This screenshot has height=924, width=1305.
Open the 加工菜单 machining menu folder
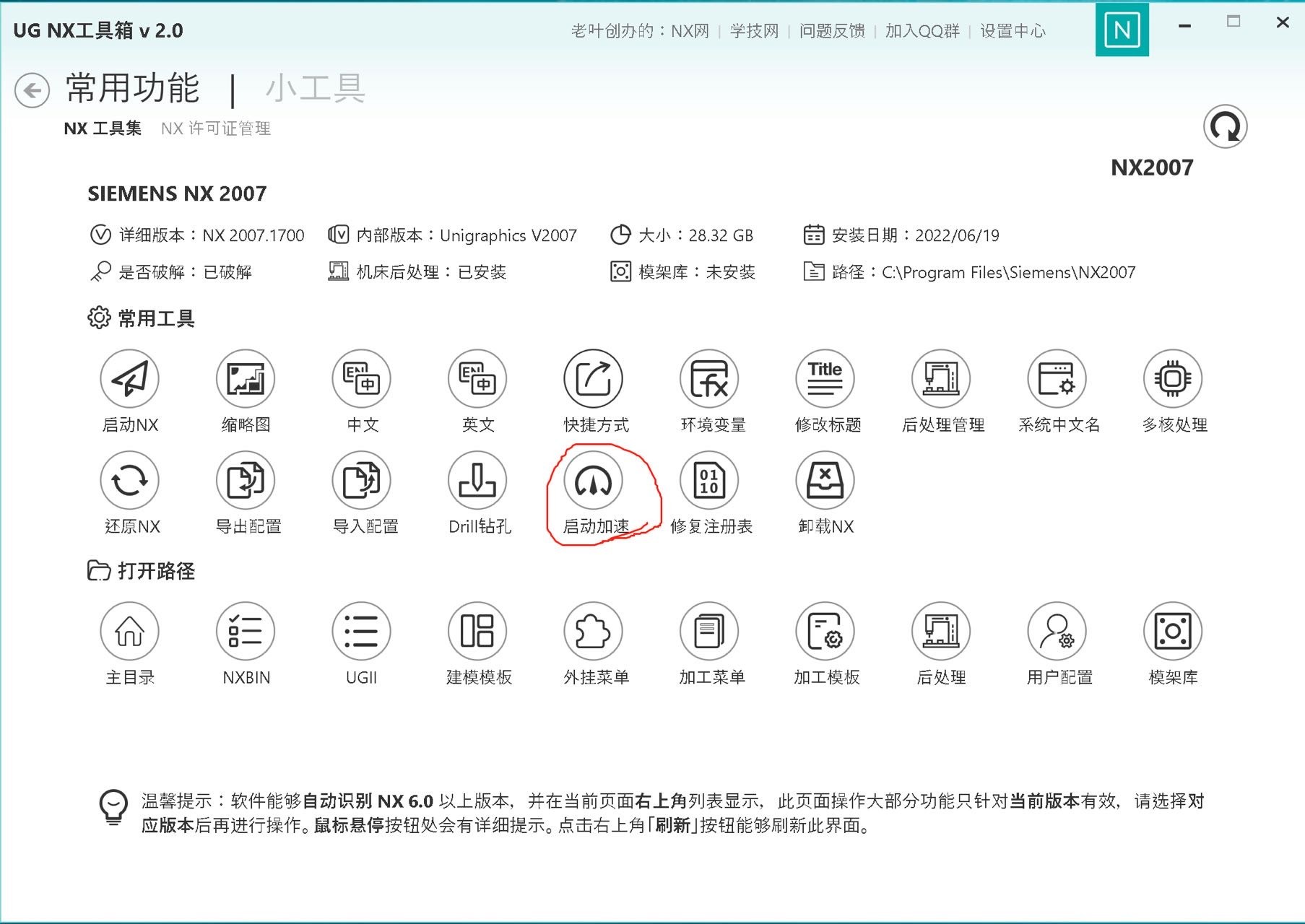[x=709, y=632]
